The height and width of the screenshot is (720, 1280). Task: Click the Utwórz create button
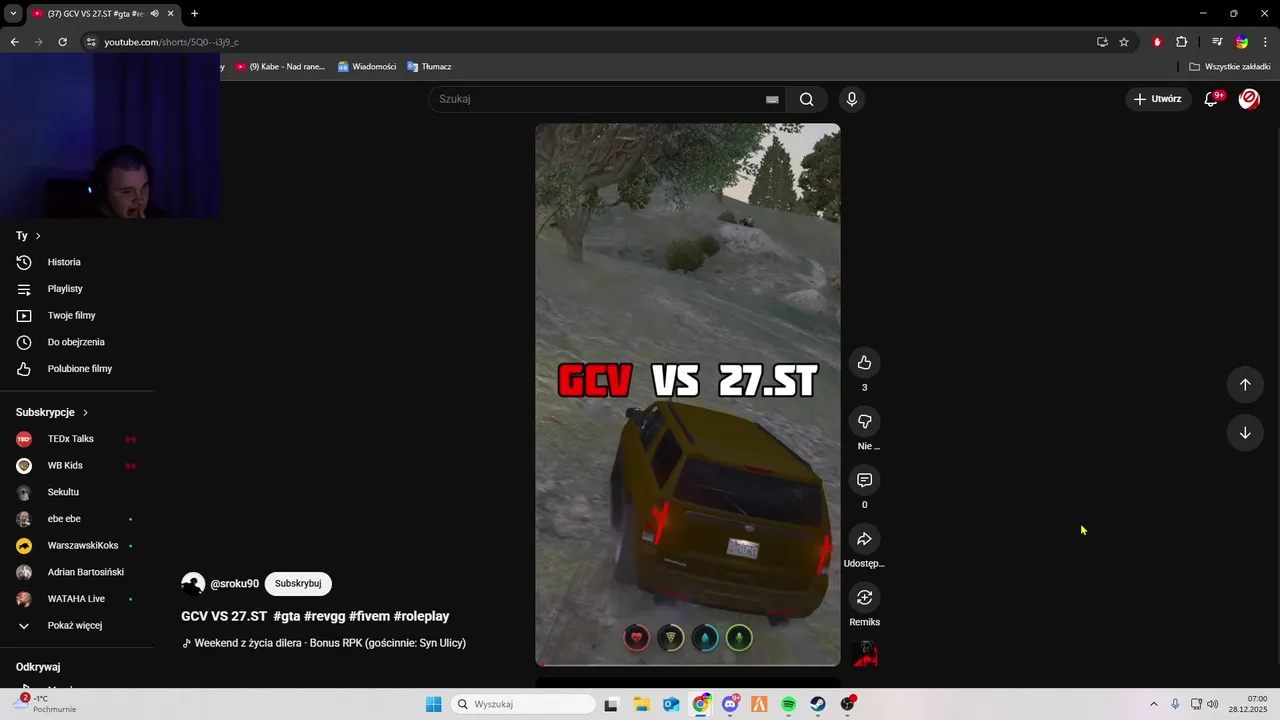click(x=1157, y=99)
